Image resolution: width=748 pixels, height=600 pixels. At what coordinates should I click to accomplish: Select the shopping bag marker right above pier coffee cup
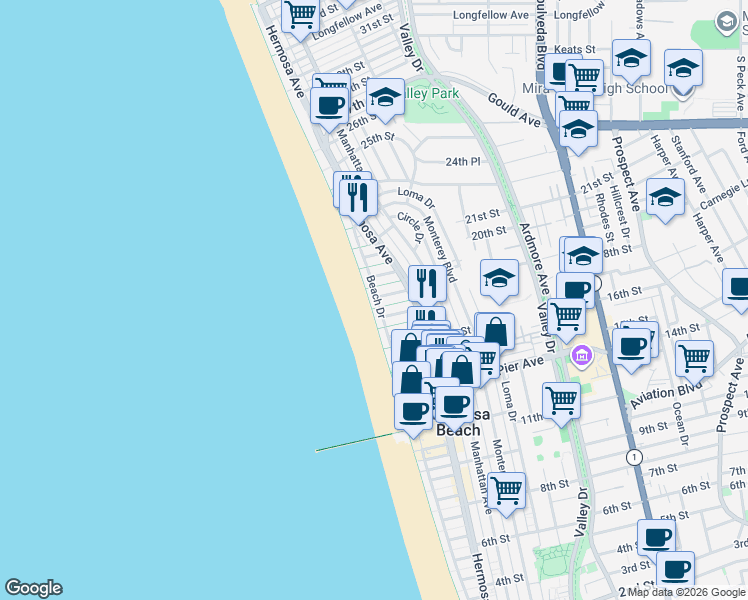point(411,378)
